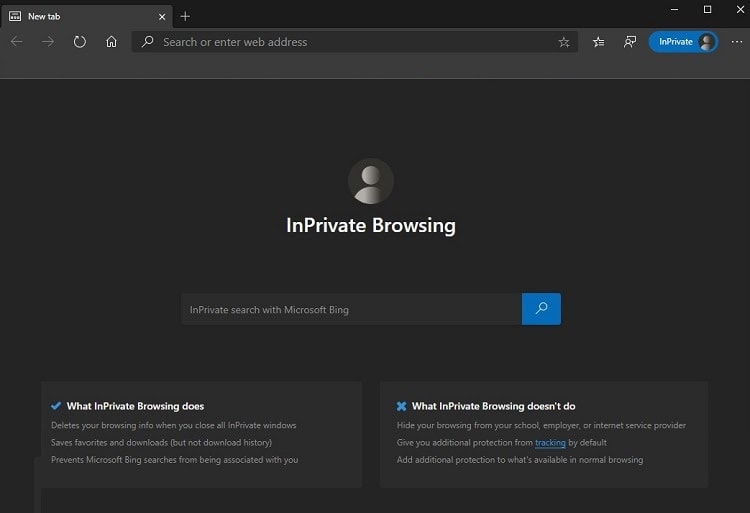
Task: Click the InPrivate profile badge
Action: point(683,42)
